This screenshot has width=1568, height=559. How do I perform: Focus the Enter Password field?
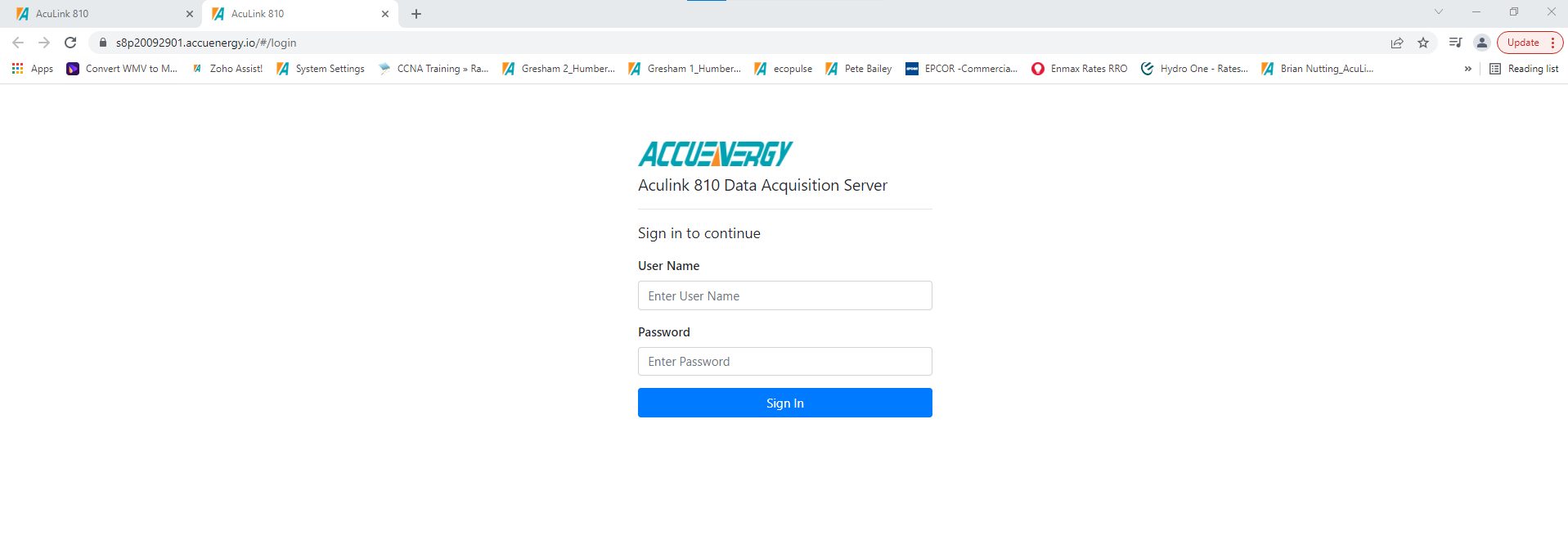pyautogui.click(x=784, y=361)
